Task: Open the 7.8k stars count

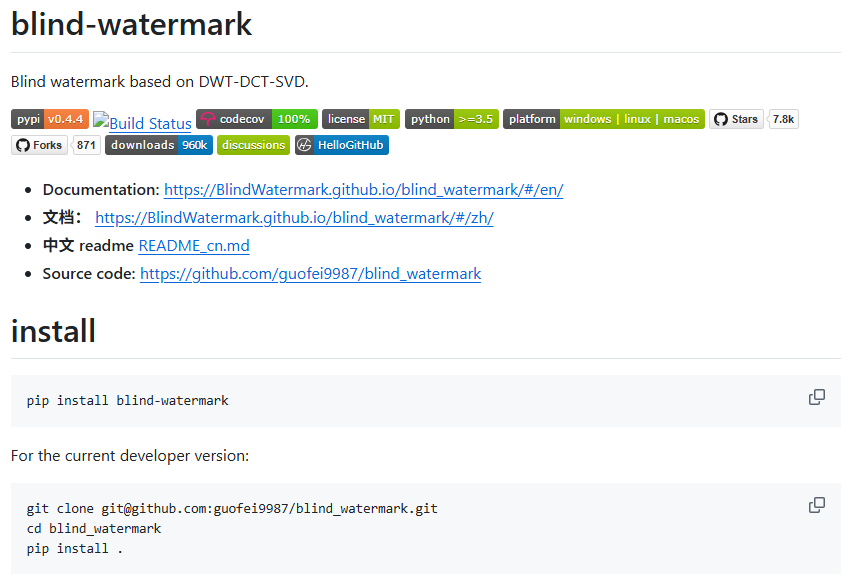Action: (x=783, y=119)
